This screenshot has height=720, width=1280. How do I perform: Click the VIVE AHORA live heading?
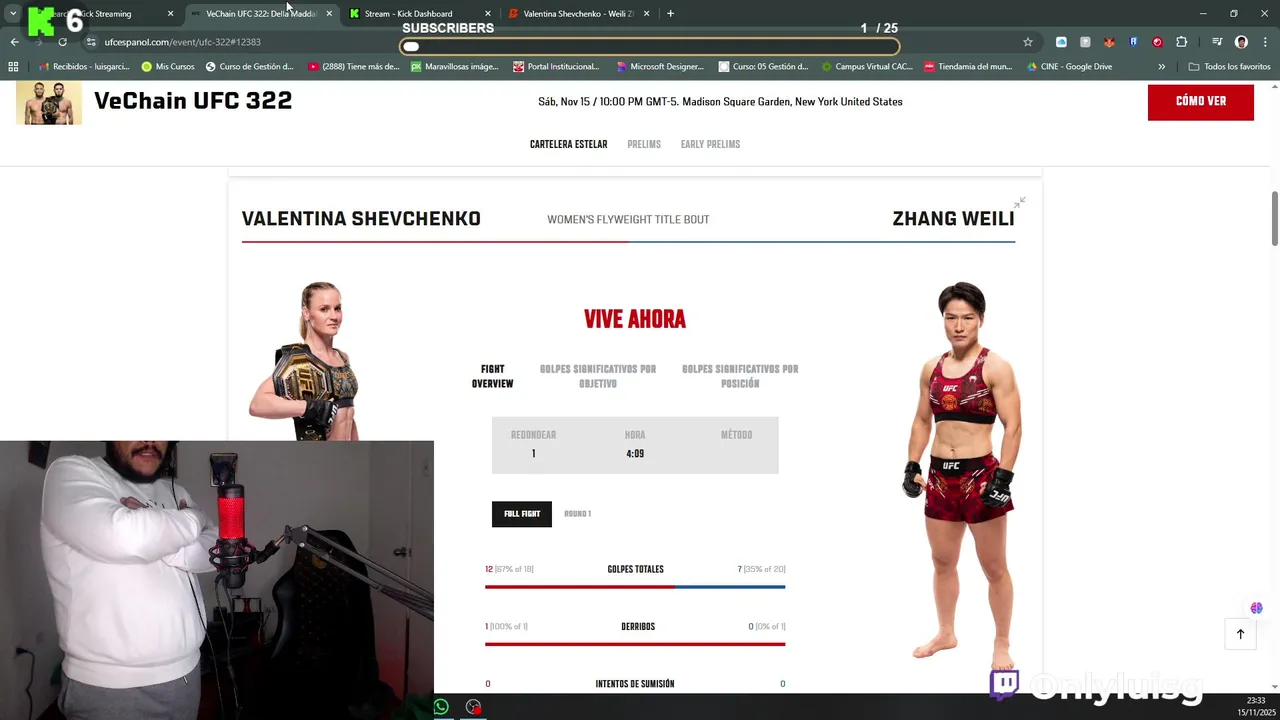point(635,320)
